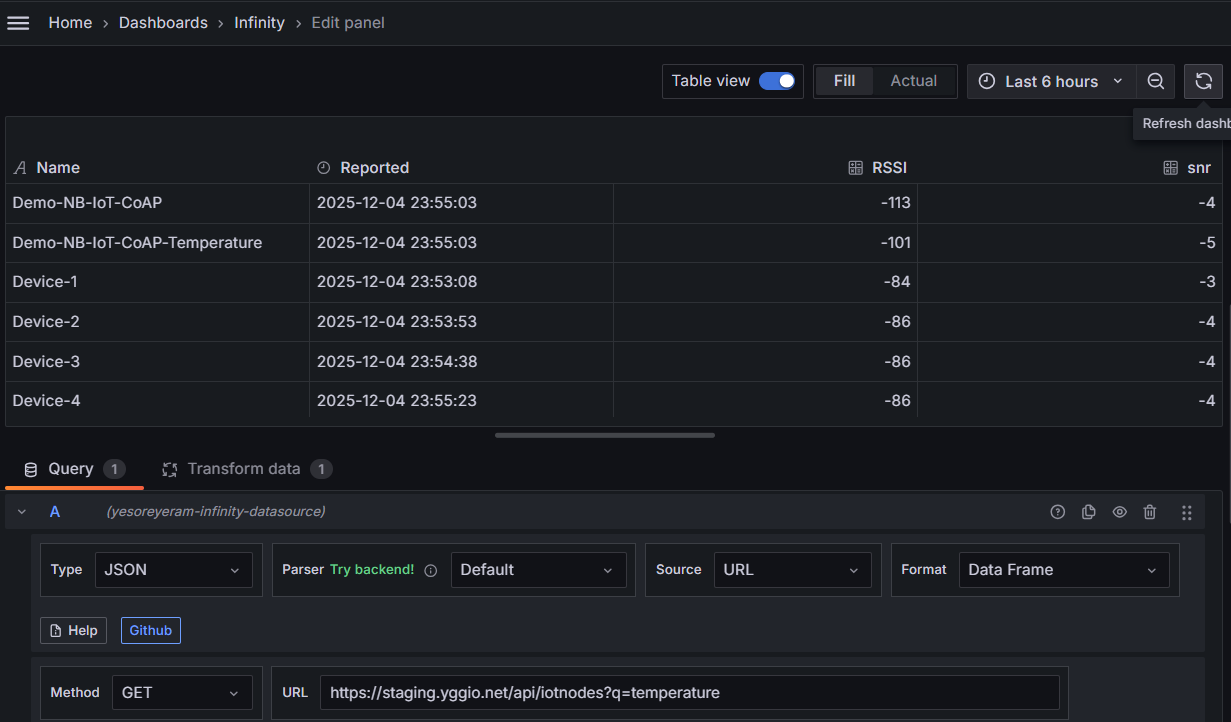This screenshot has height=722, width=1231.
Task: Click the Help button
Action: pos(73,630)
